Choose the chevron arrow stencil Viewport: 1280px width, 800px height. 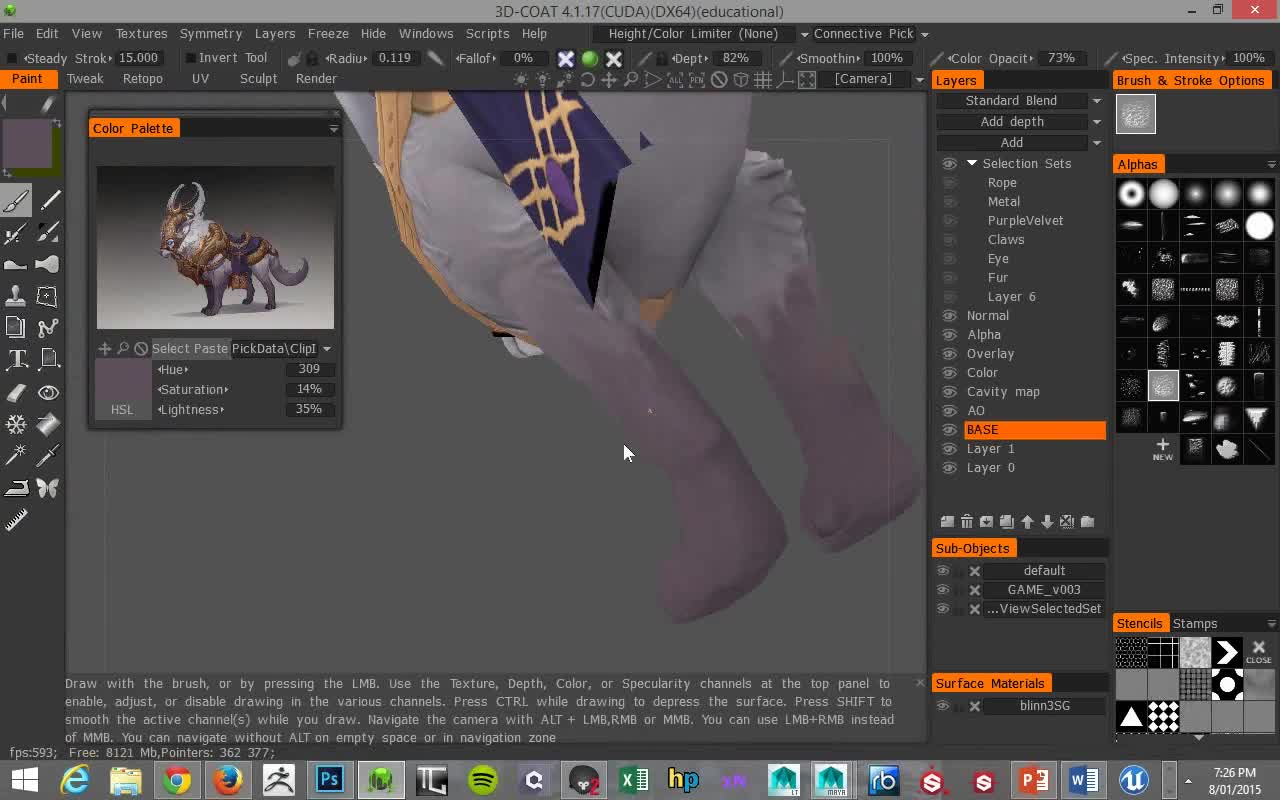[x=1227, y=652]
